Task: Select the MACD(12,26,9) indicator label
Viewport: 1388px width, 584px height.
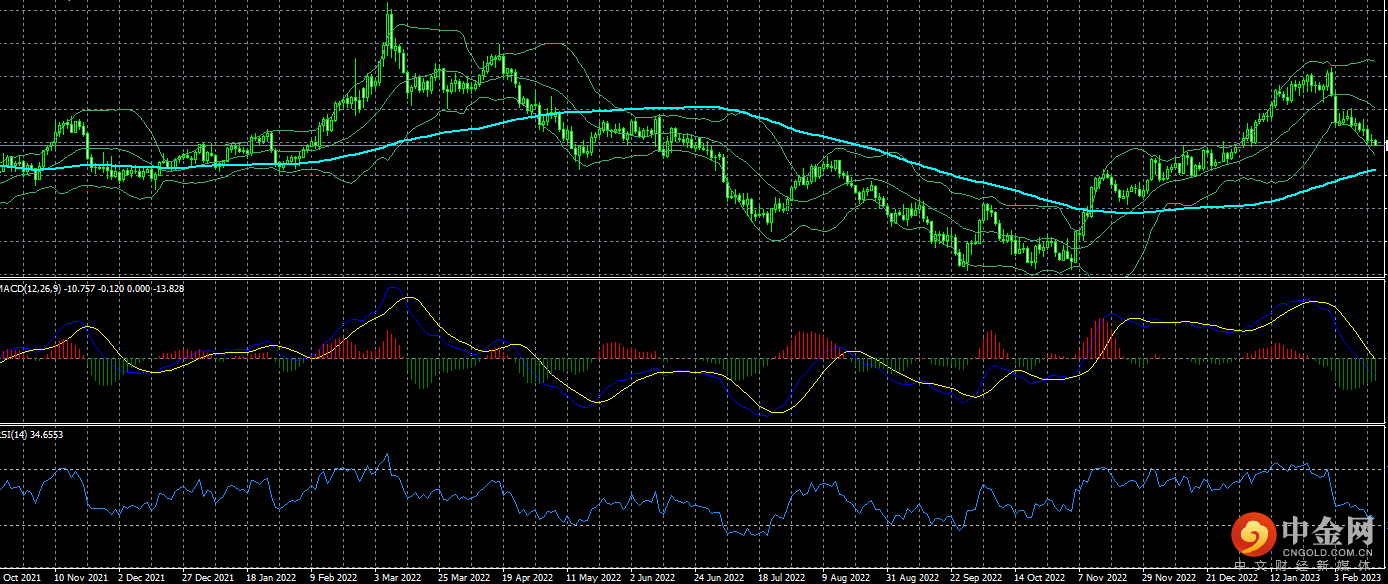Action: [30, 288]
